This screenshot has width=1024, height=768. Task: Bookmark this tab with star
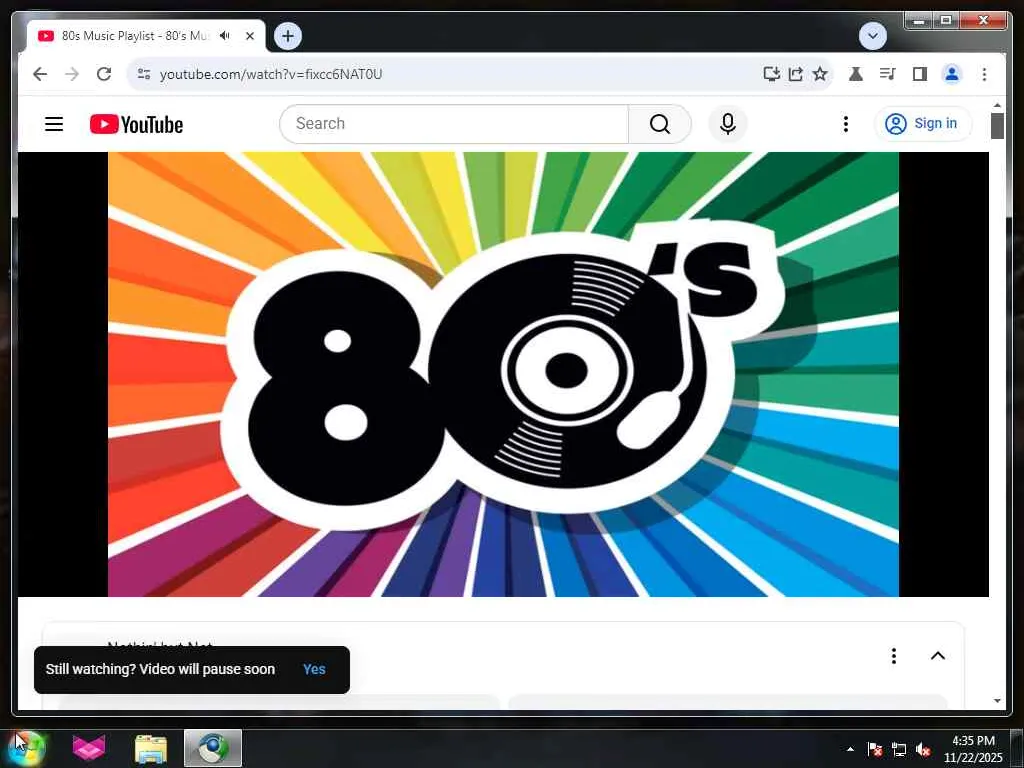coord(820,74)
